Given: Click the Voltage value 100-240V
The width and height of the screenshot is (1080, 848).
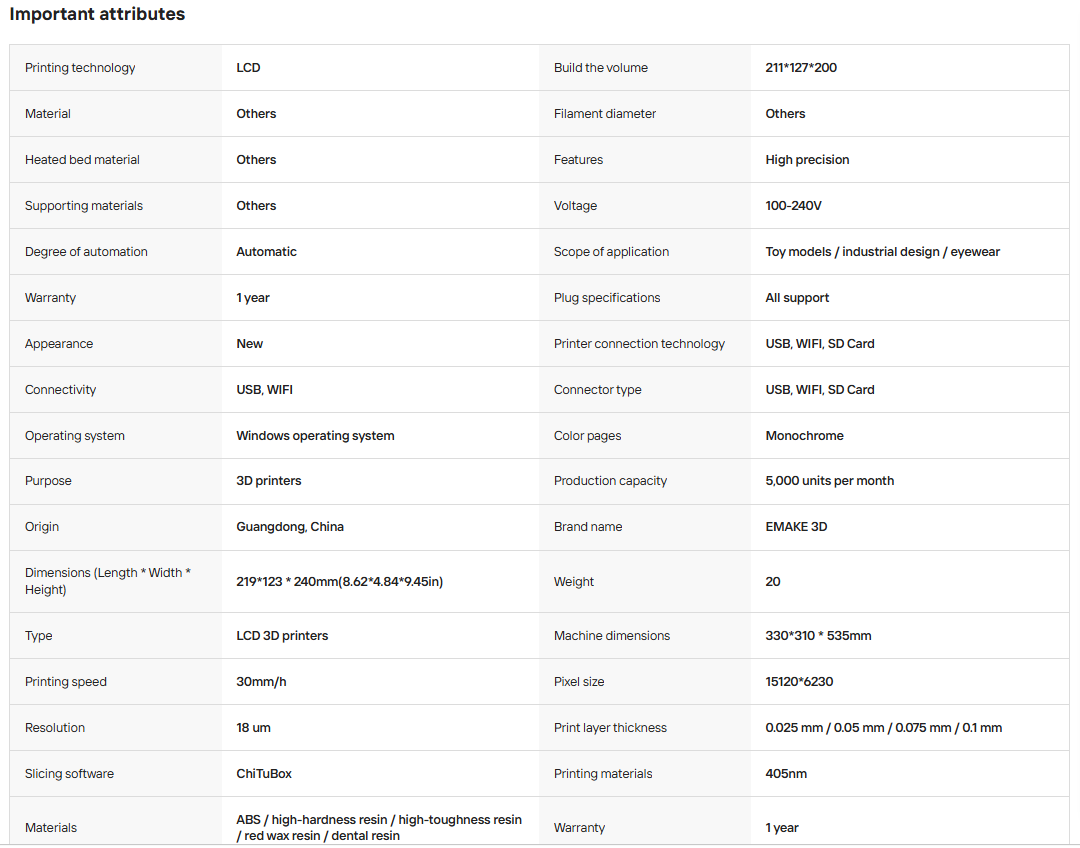Looking at the screenshot, I should (793, 205).
